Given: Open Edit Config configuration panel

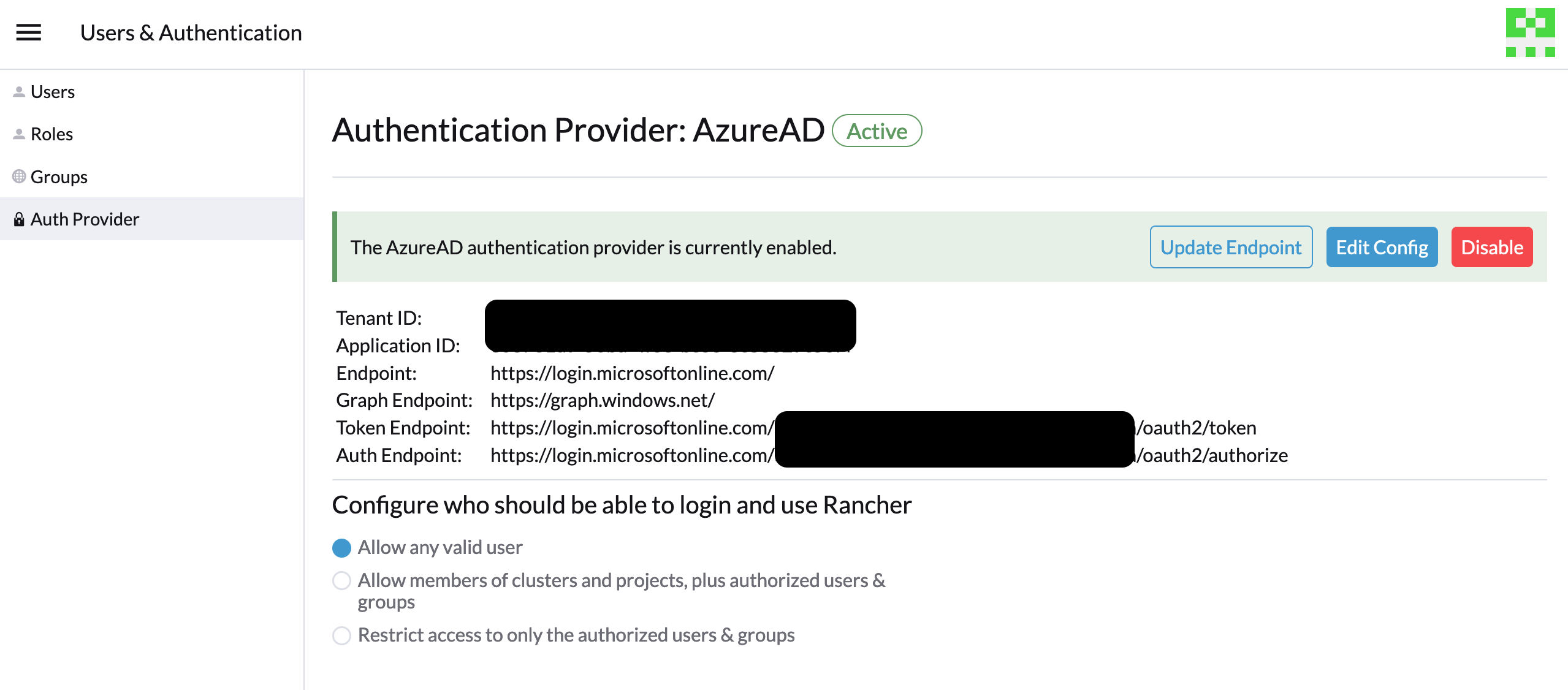Looking at the screenshot, I should [x=1381, y=246].
